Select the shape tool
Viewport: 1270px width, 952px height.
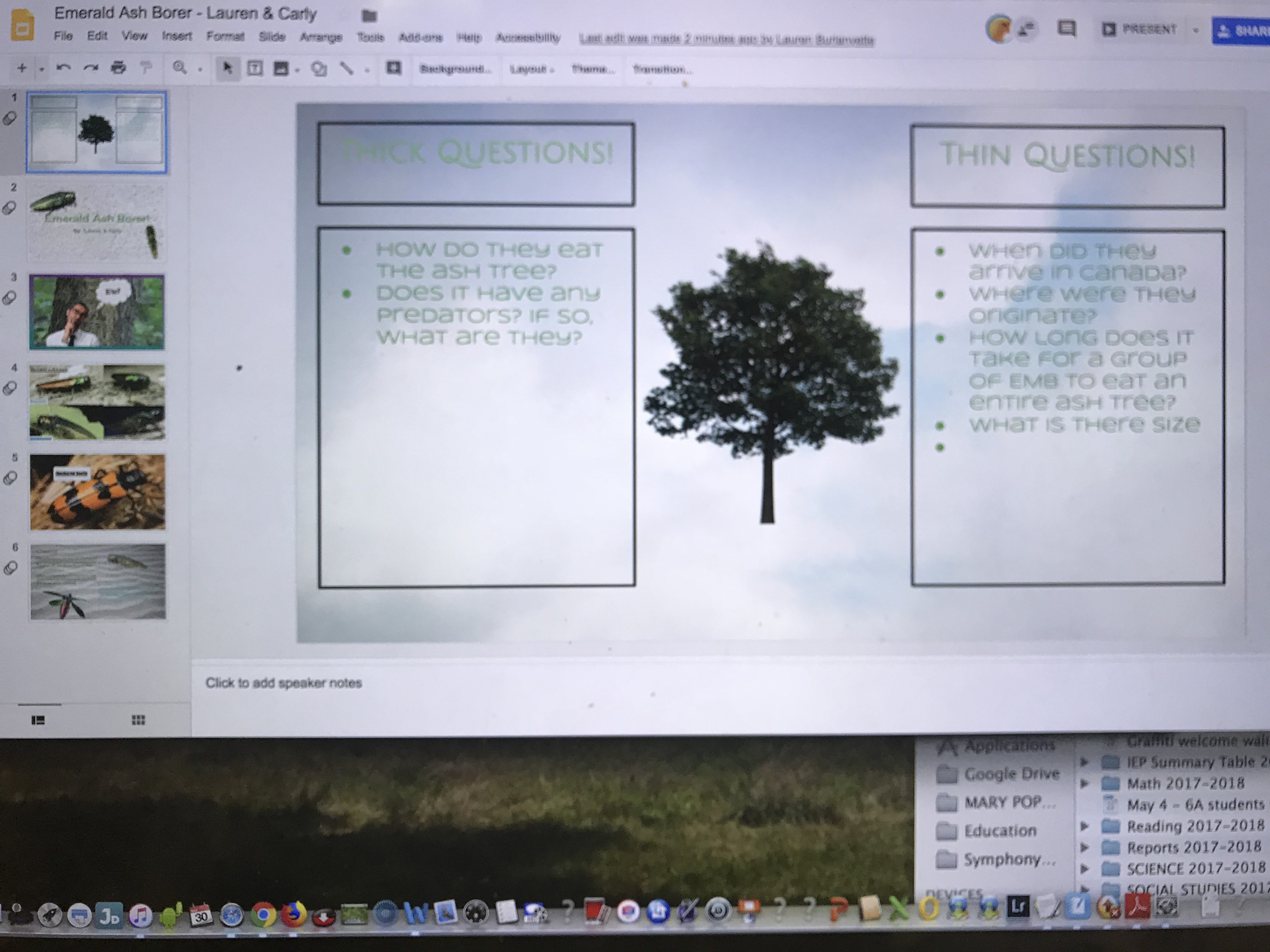tap(319, 70)
